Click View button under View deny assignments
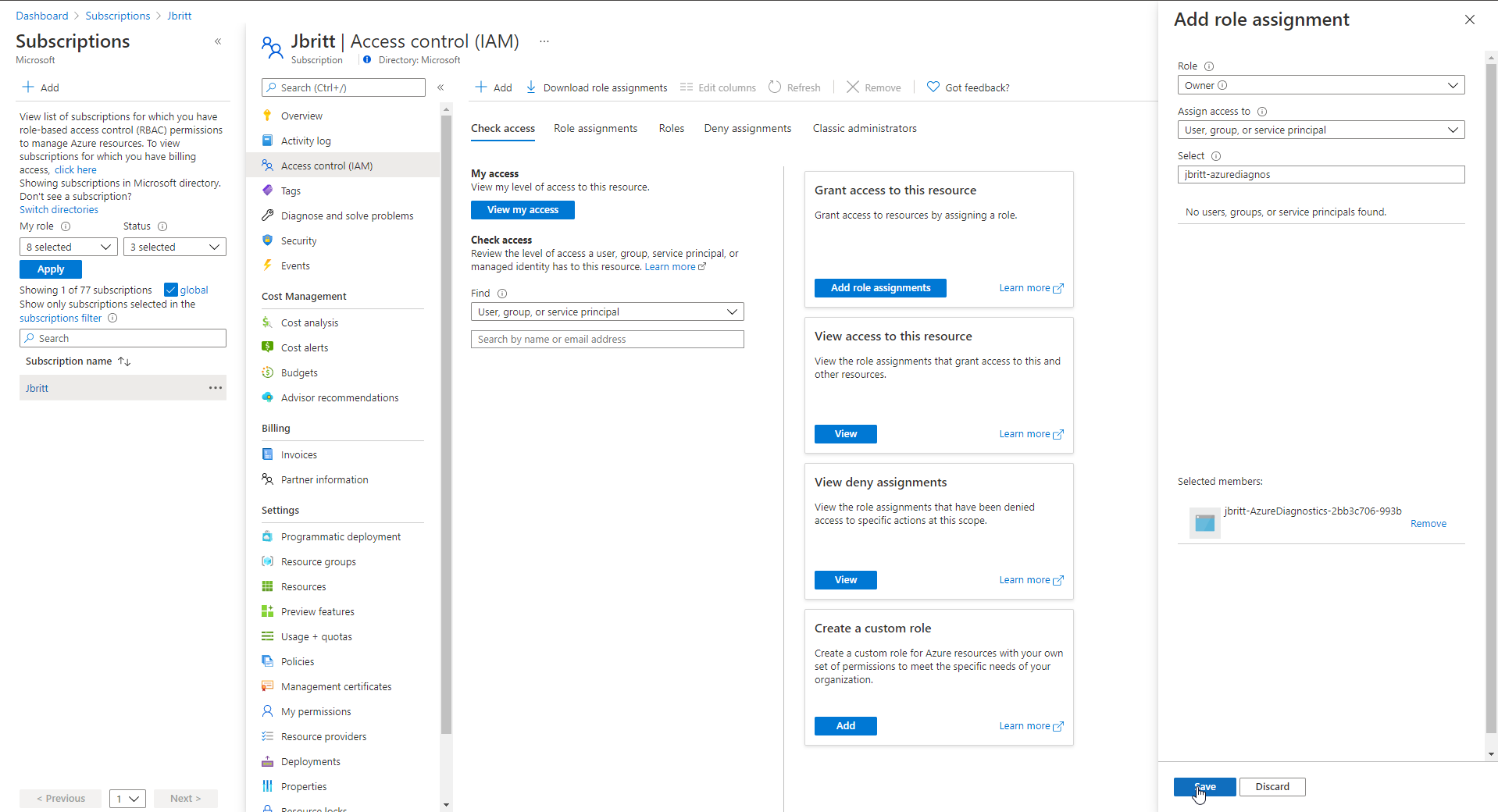The height and width of the screenshot is (812, 1498). tap(845, 580)
